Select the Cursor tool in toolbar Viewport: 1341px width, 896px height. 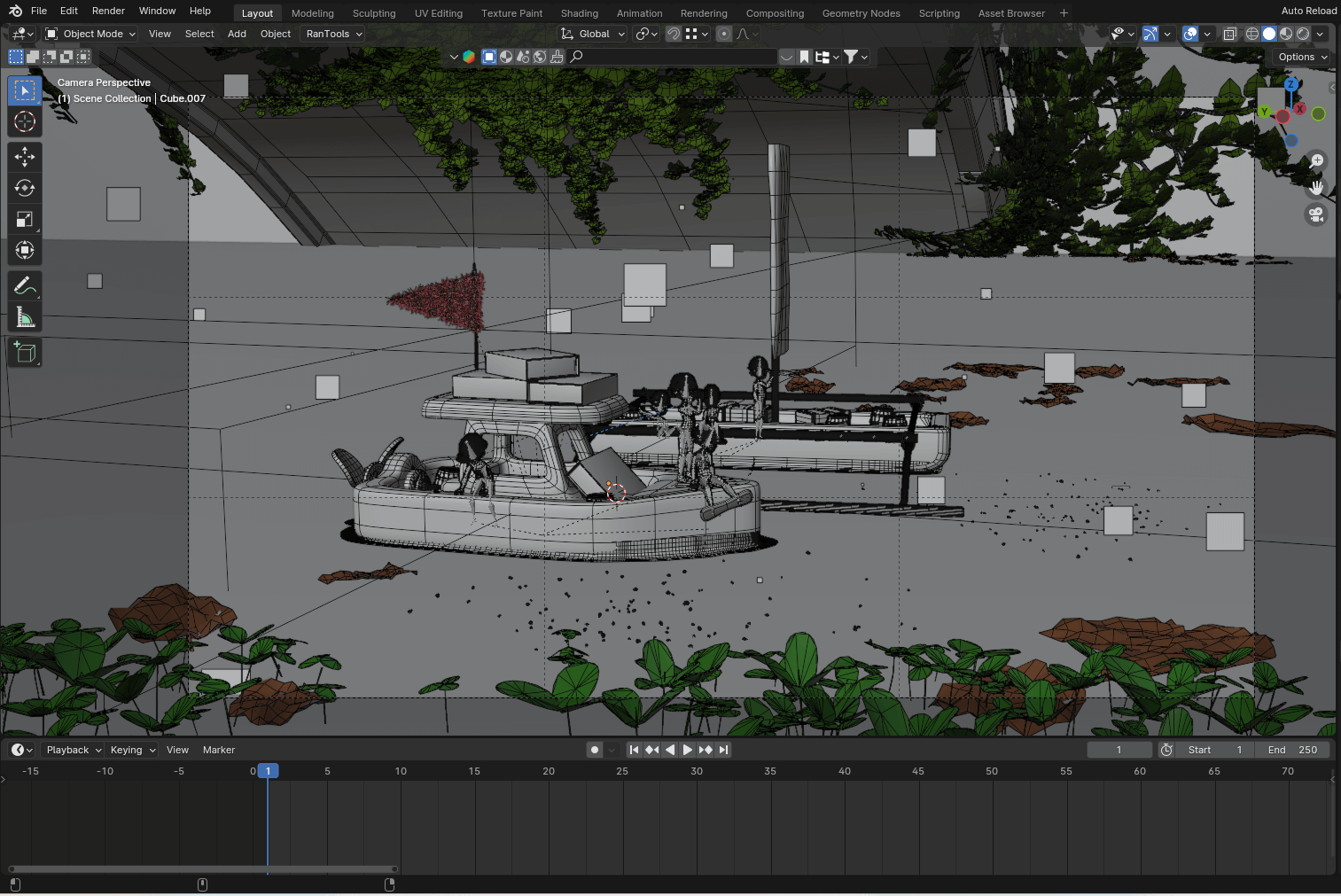click(x=25, y=121)
